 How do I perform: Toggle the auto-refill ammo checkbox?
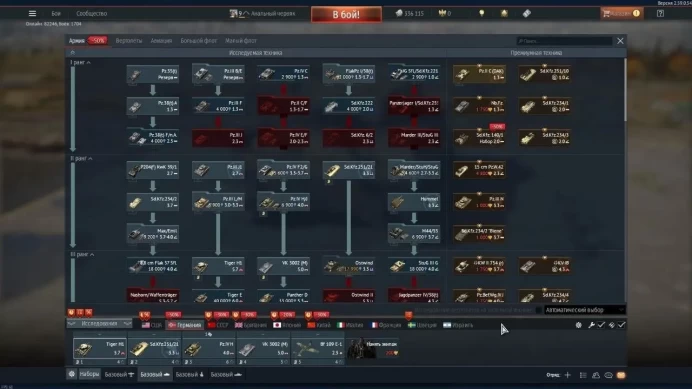(x=621, y=325)
